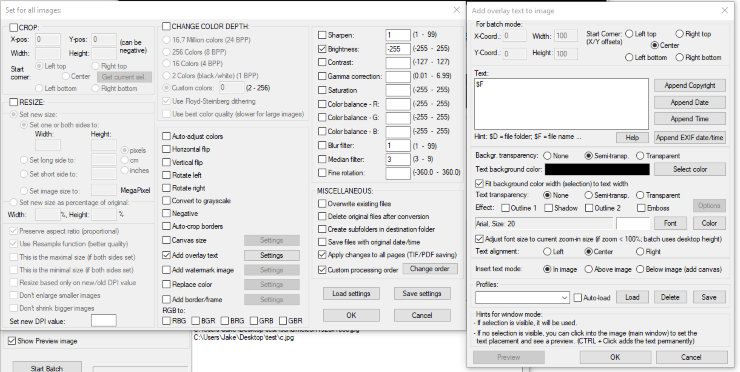Save the current overlay profile
Viewport: 740px width, 372px height.
tap(709, 297)
